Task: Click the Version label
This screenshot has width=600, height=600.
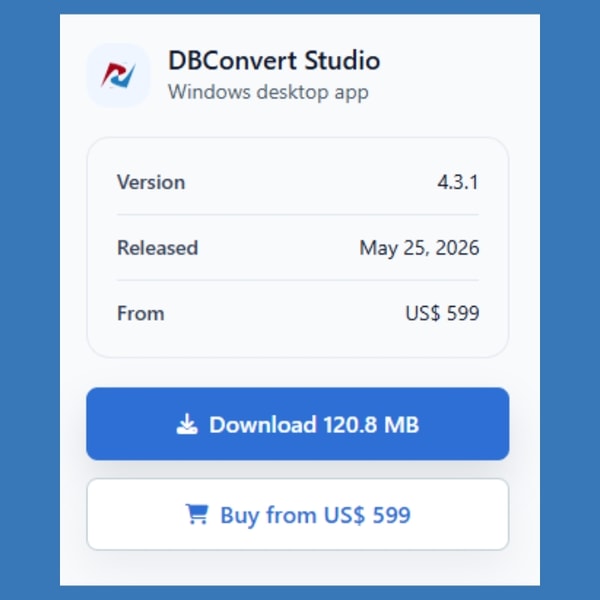Action: (x=151, y=182)
